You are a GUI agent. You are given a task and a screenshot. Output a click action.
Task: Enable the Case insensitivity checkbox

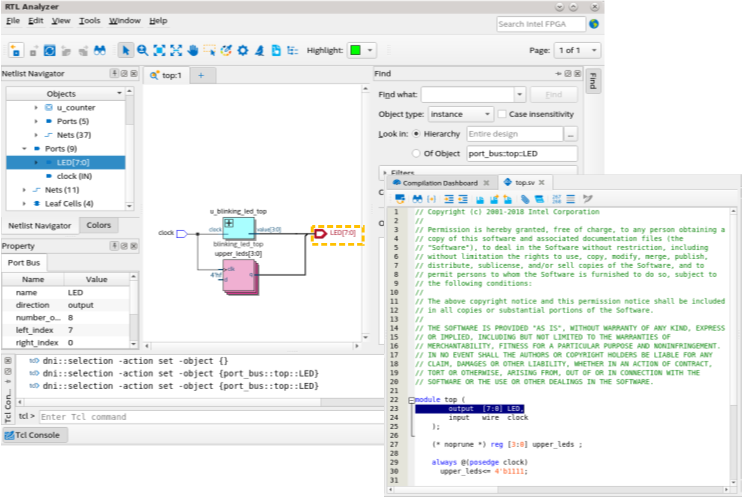503,114
